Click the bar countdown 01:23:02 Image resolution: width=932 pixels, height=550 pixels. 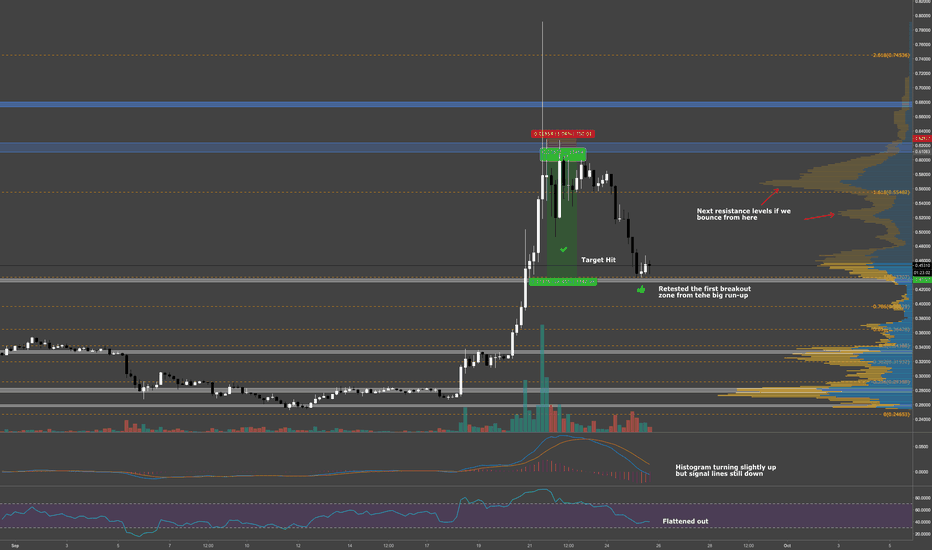click(922, 272)
